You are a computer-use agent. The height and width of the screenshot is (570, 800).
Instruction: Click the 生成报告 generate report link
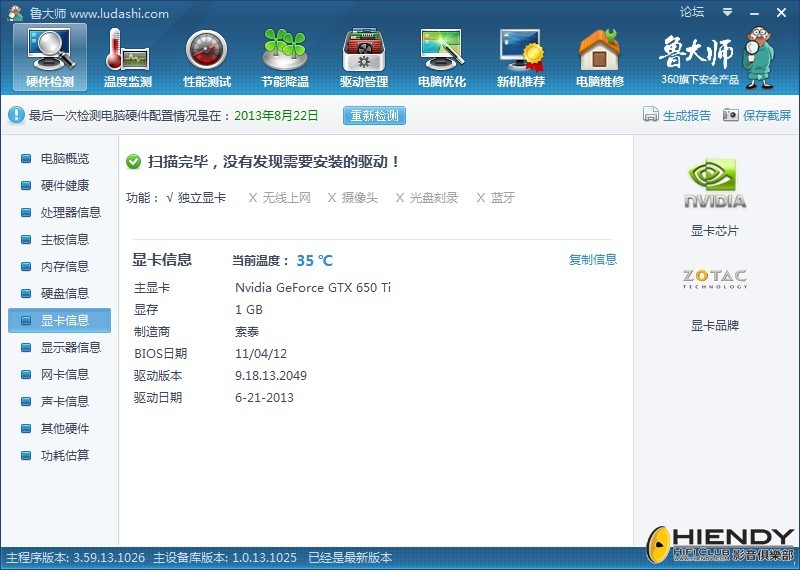tap(687, 115)
